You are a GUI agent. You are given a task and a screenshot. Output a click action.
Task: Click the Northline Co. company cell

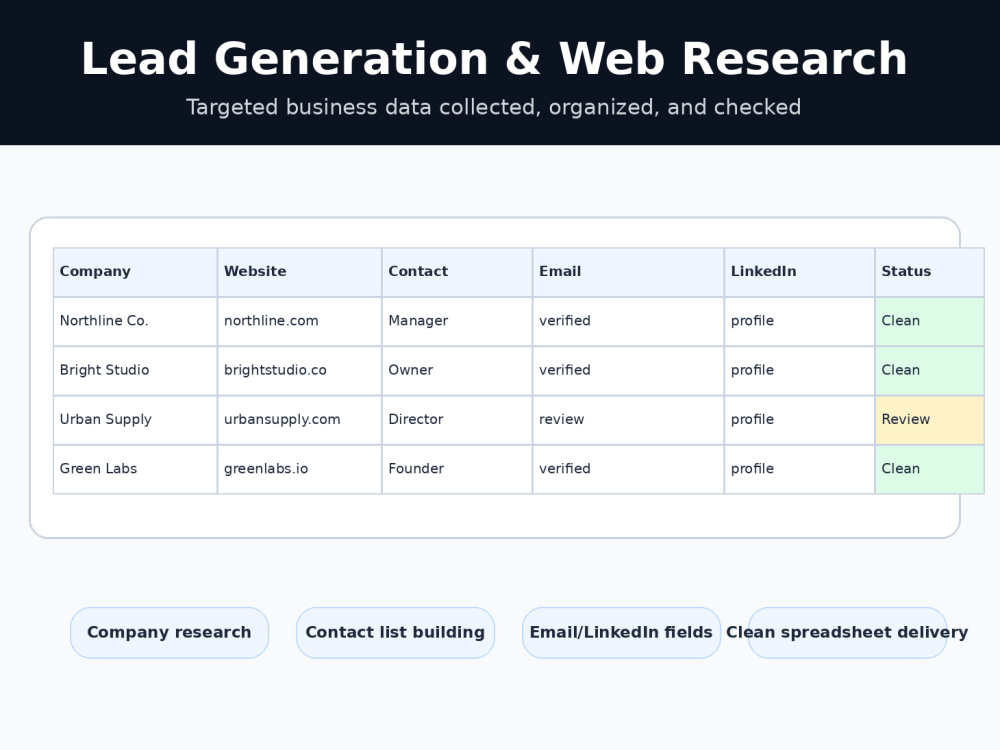pyautogui.click(x=135, y=321)
